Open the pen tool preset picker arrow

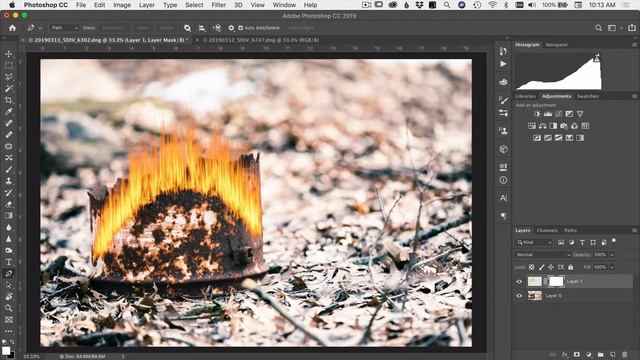tap(40, 28)
